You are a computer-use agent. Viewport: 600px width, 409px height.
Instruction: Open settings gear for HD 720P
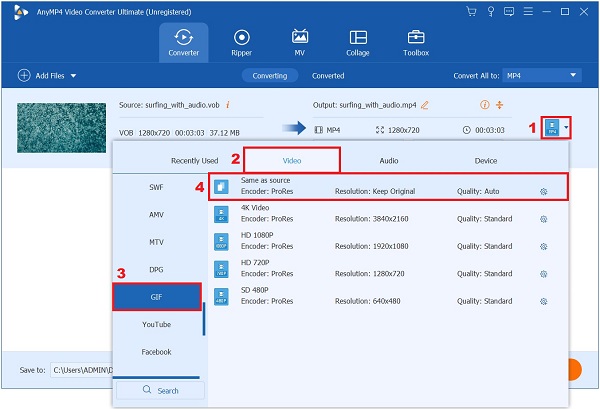(x=543, y=274)
